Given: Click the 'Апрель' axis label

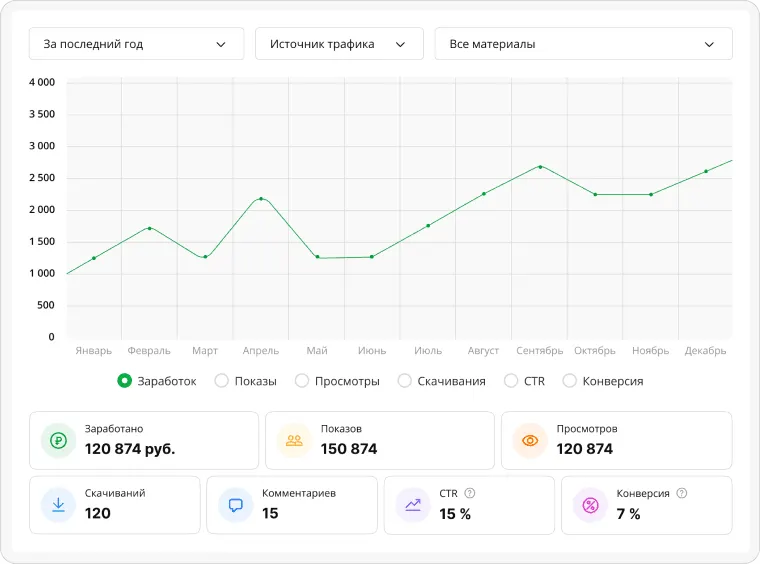Looking at the screenshot, I should point(261,350).
